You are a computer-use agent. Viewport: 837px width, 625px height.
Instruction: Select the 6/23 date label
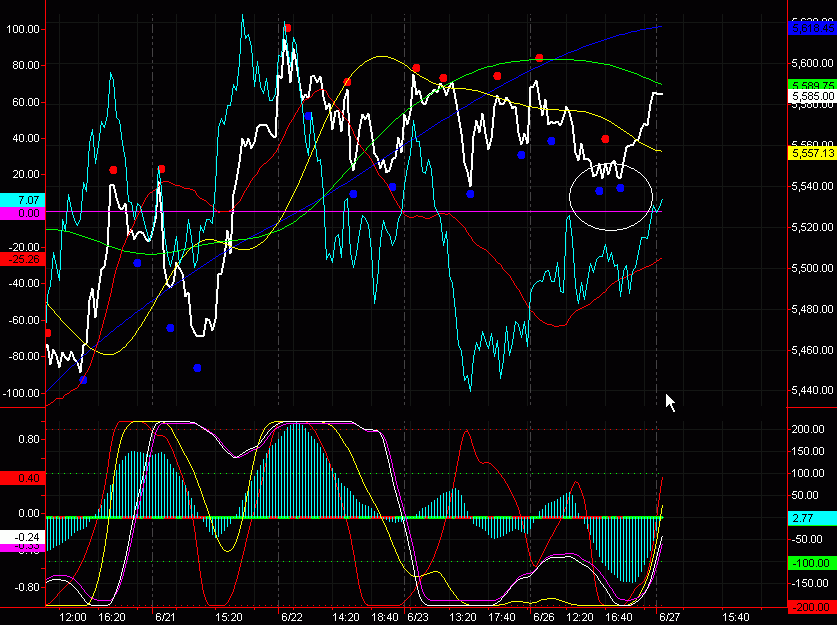tap(417, 618)
